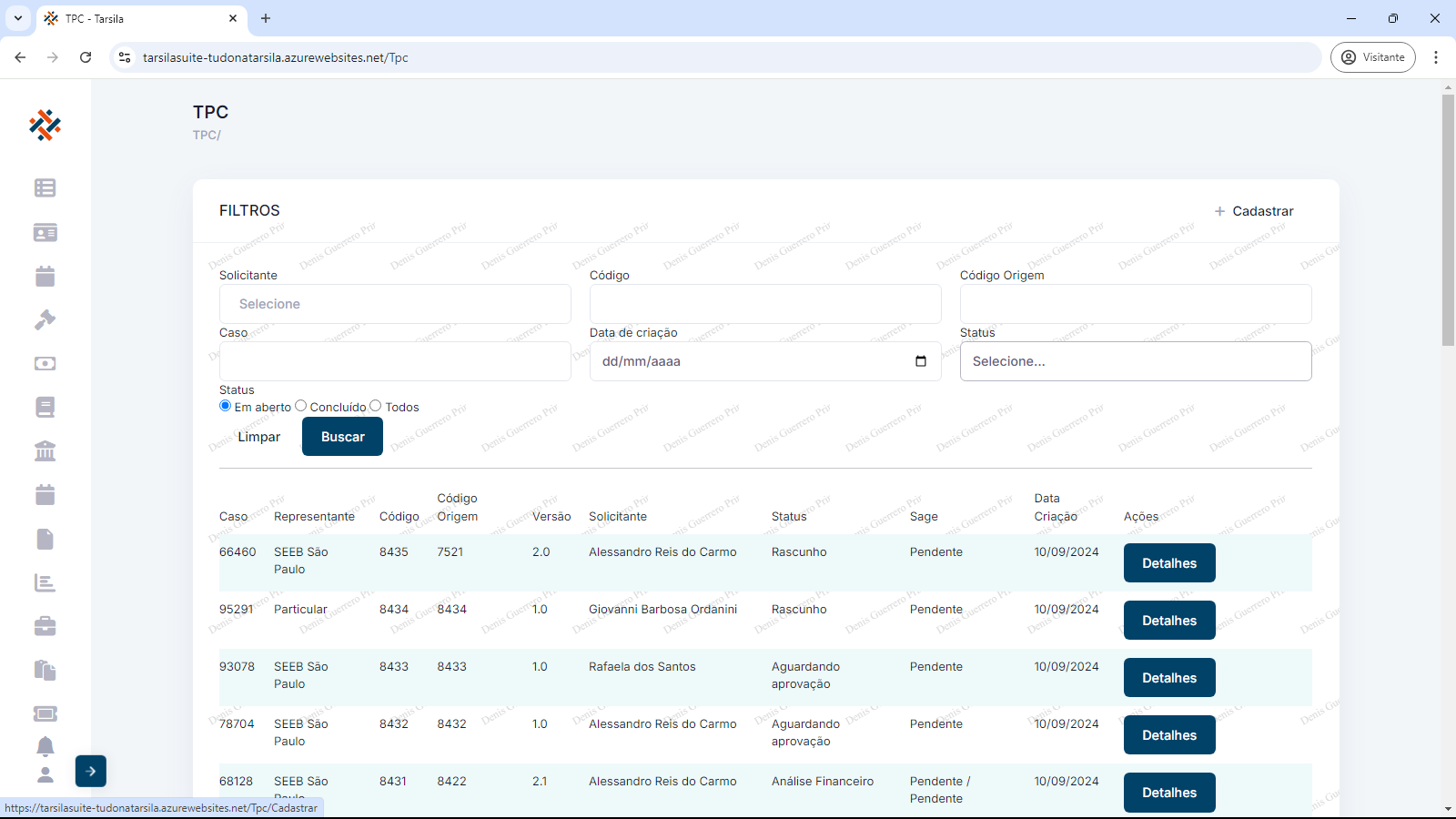
Task: Click the page vertical scrollbar thumb
Action: (1448, 218)
